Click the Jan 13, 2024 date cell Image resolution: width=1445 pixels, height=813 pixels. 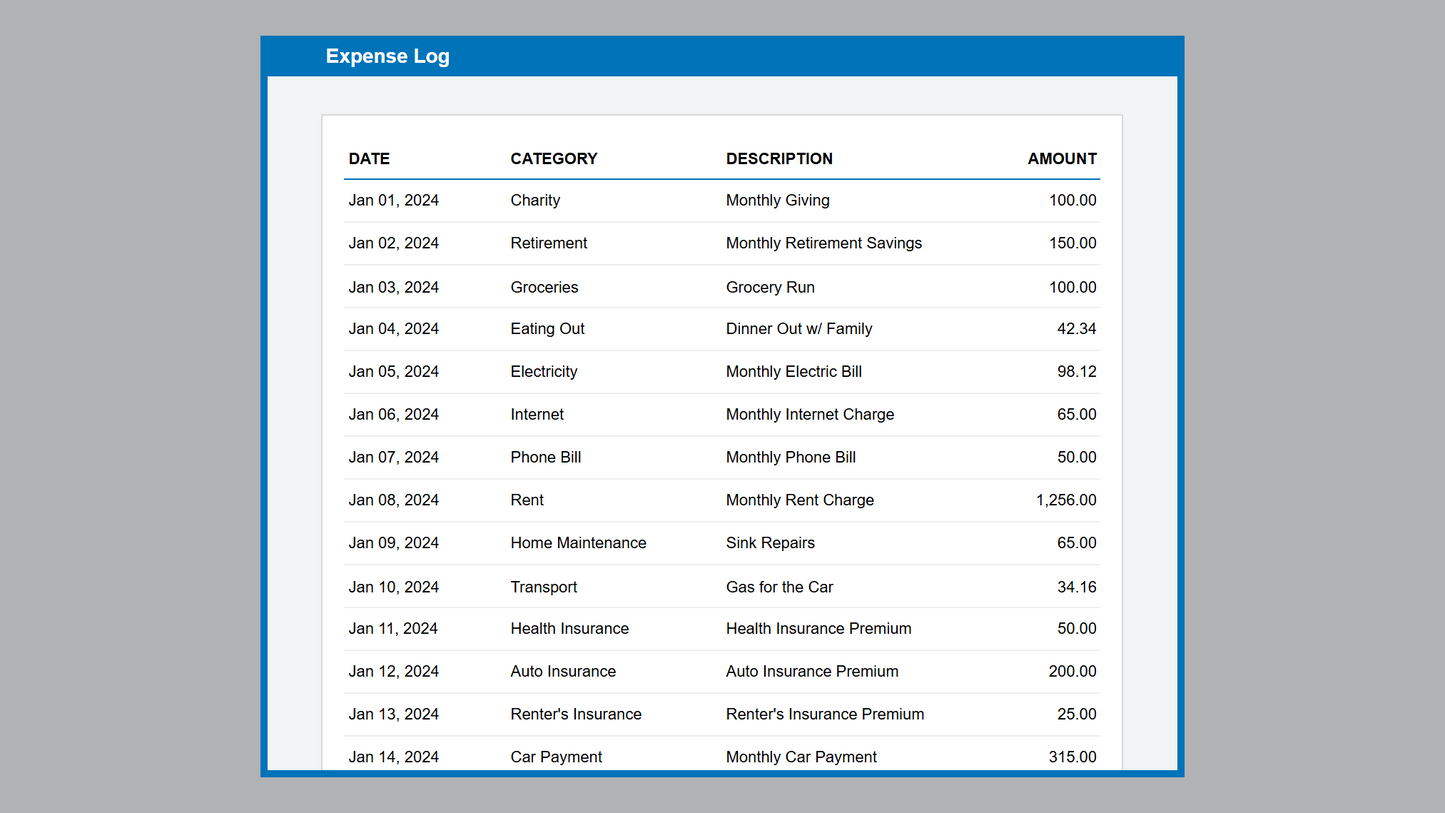pos(394,714)
